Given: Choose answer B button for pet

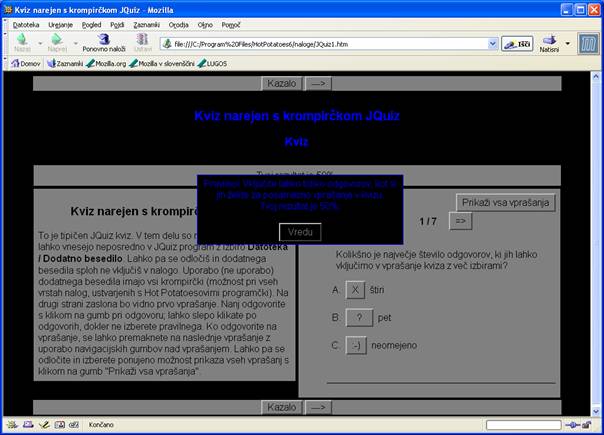Looking at the screenshot, I should click(x=358, y=318).
